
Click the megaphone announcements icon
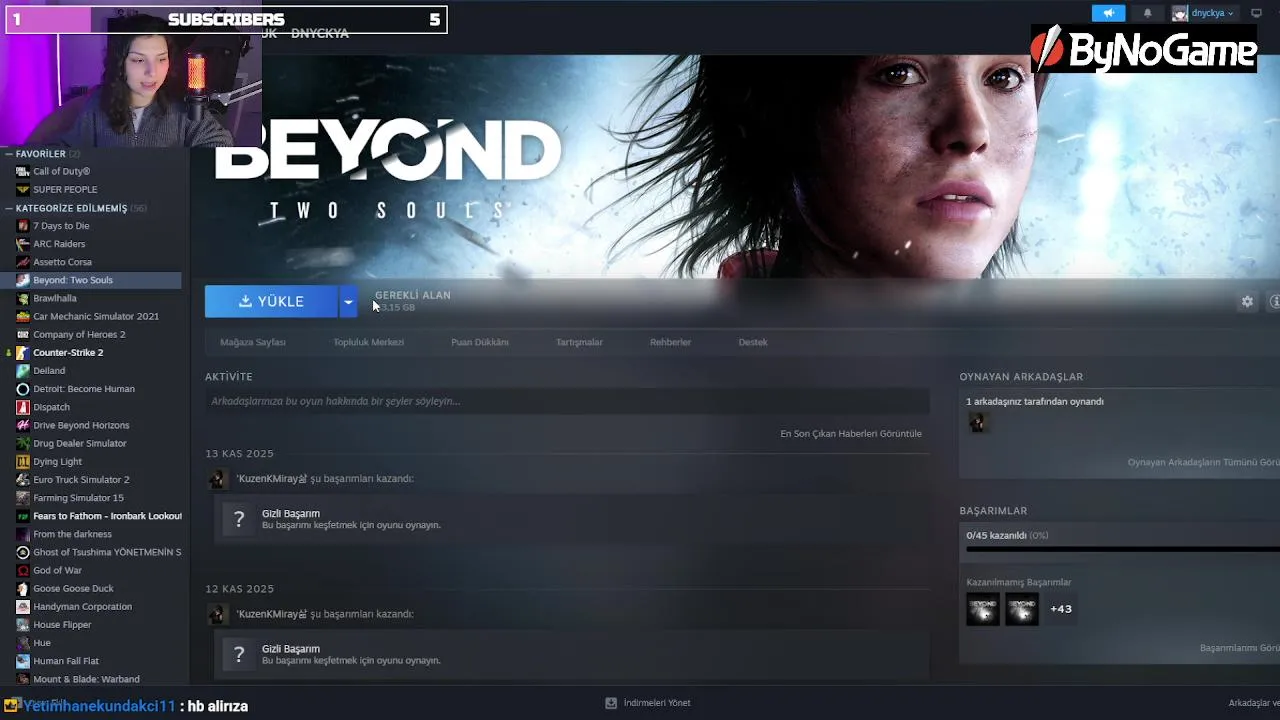coord(1108,13)
